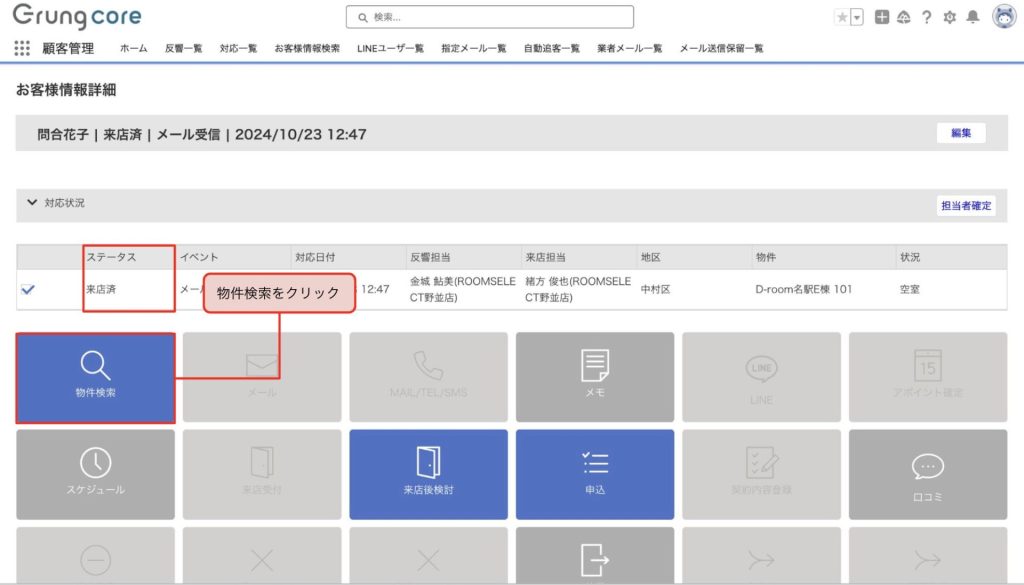The image size is (1024, 585).
Task: Open the app launcher grid
Action: click(22, 48)
